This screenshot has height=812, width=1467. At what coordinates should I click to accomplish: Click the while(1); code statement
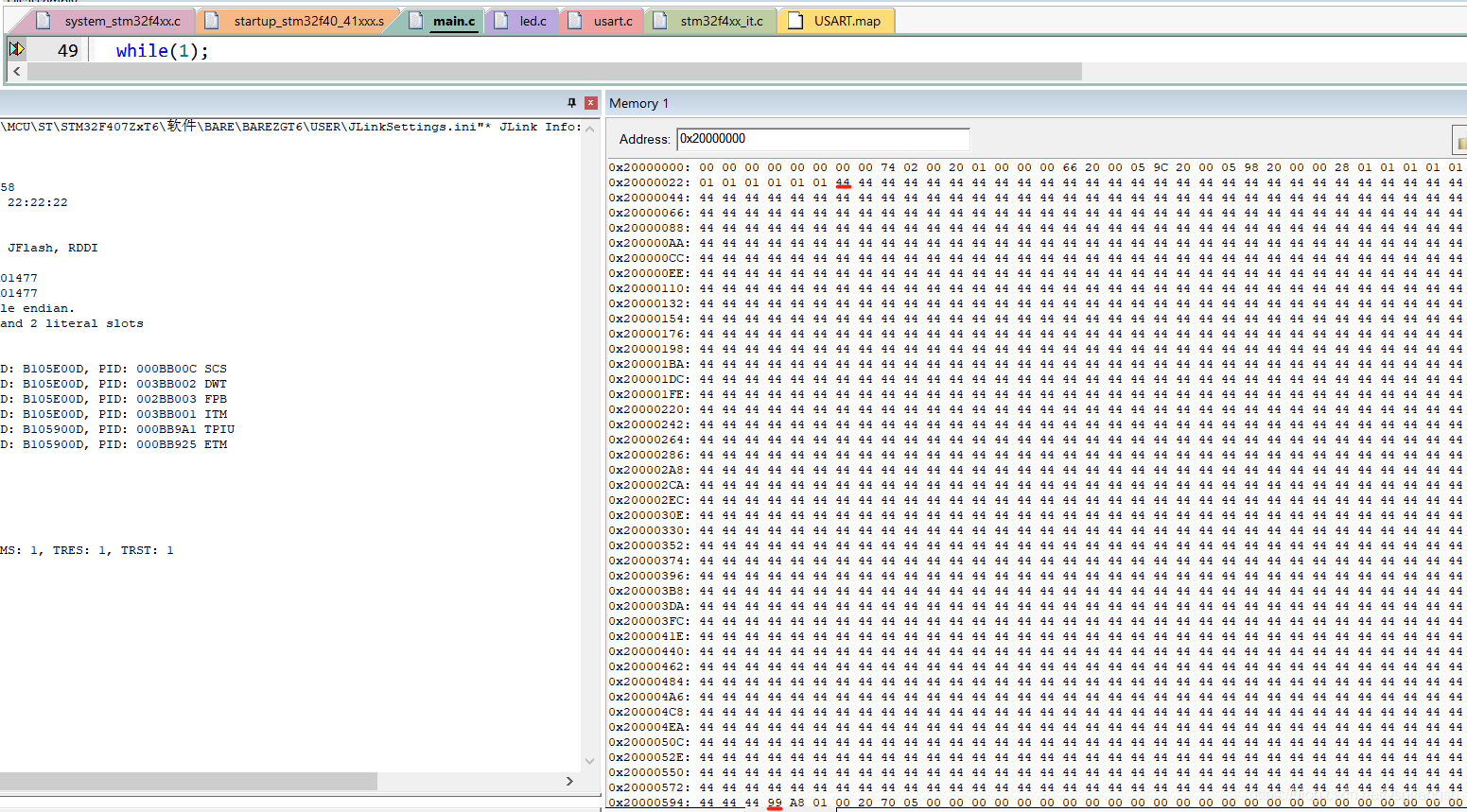[x=162, y=51]
